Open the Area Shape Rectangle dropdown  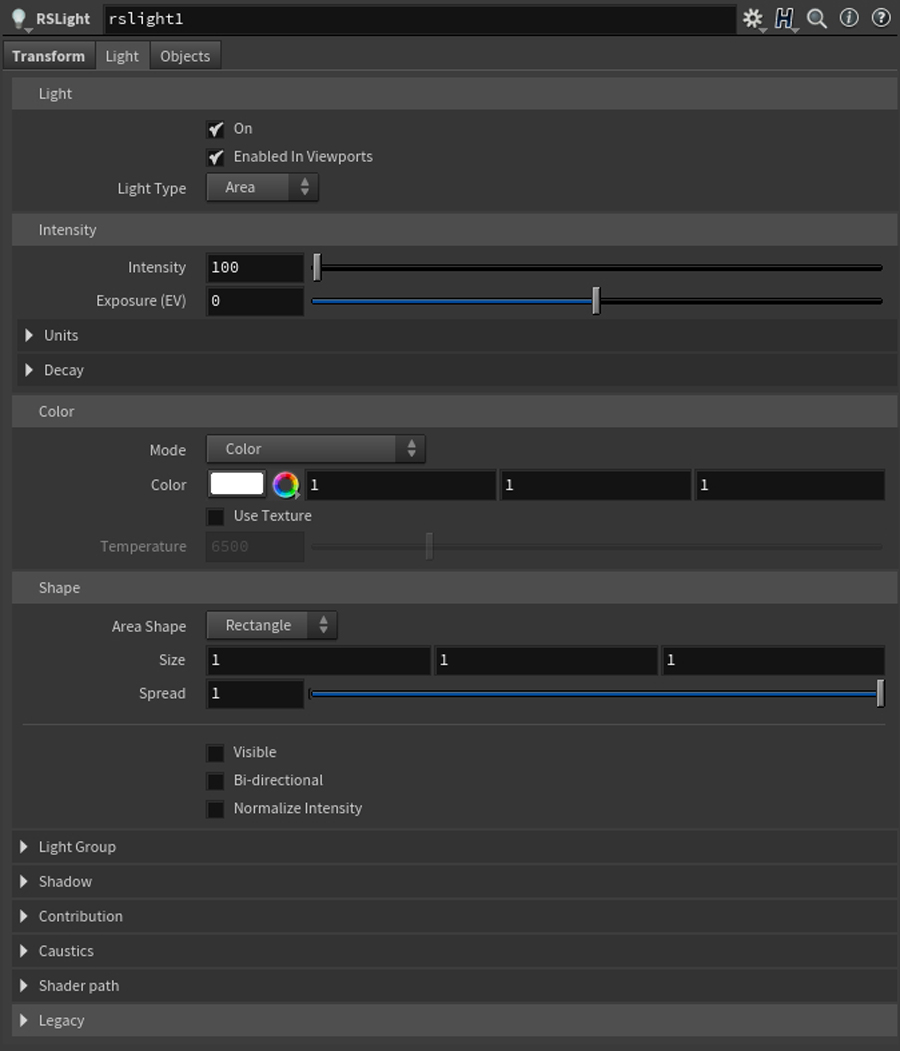272,625
